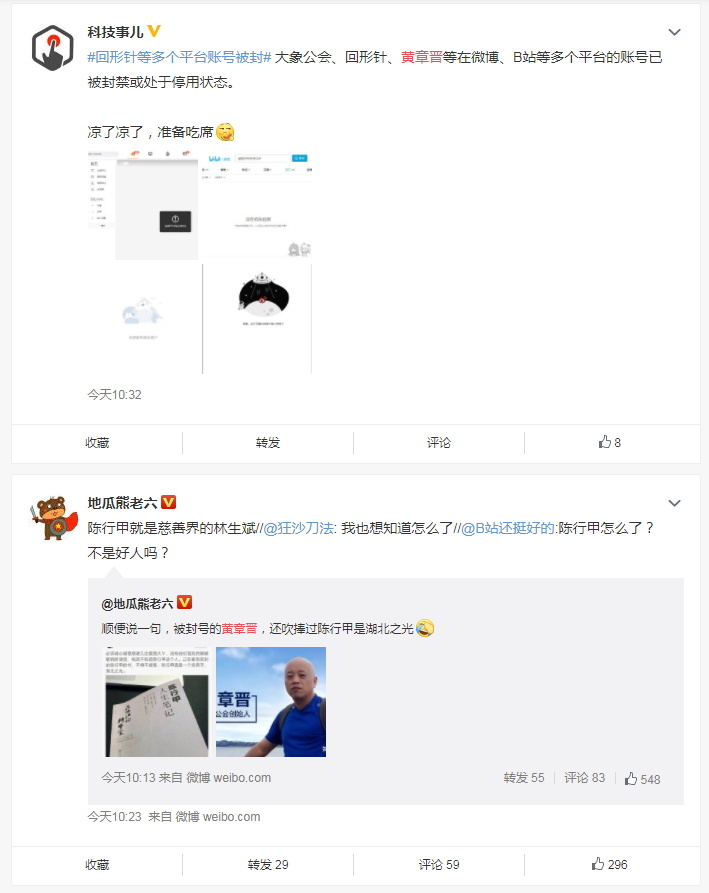Image resolution: width=709 pixels, height=893 pixels.
Task: Like the quoted post with 548 likes
Action: coord(642,779)
